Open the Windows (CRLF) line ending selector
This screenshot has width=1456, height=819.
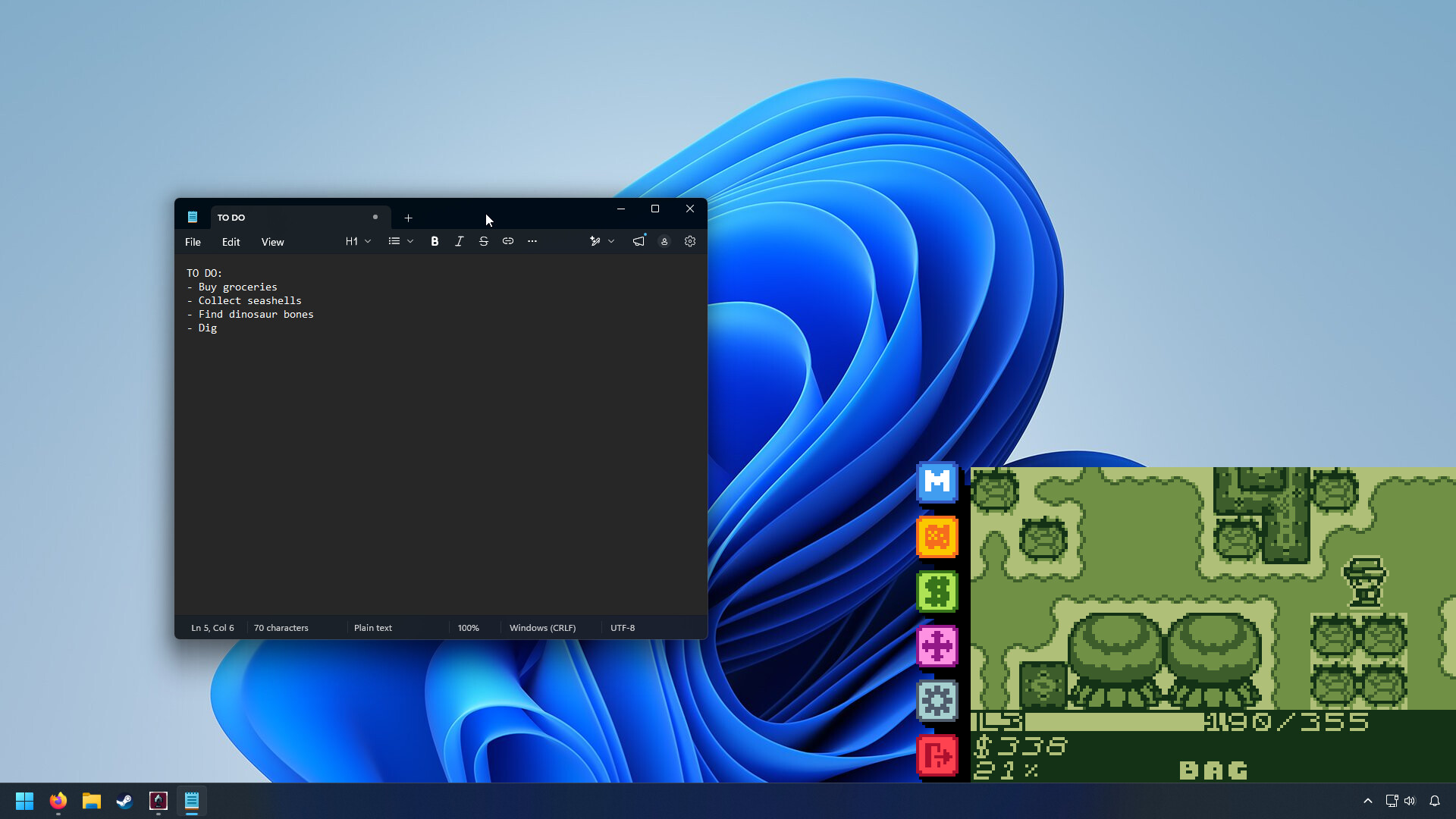(543, 628)
